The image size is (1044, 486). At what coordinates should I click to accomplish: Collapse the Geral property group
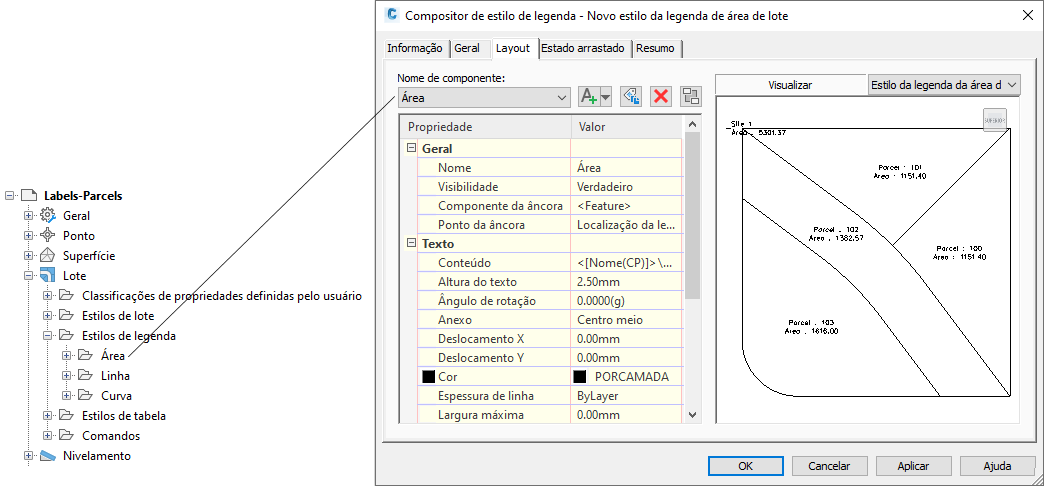pos(411,148)
